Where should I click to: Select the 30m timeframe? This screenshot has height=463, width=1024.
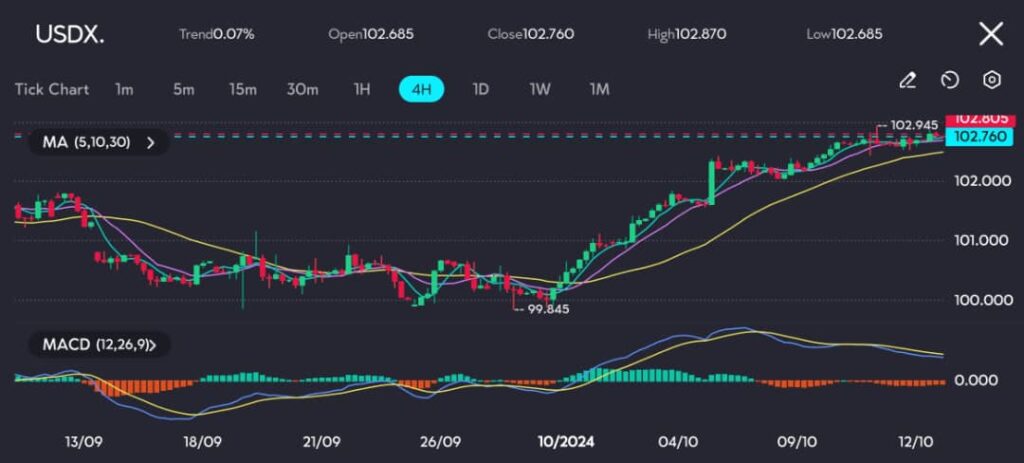pyautogui.click(x=302, y=89)
